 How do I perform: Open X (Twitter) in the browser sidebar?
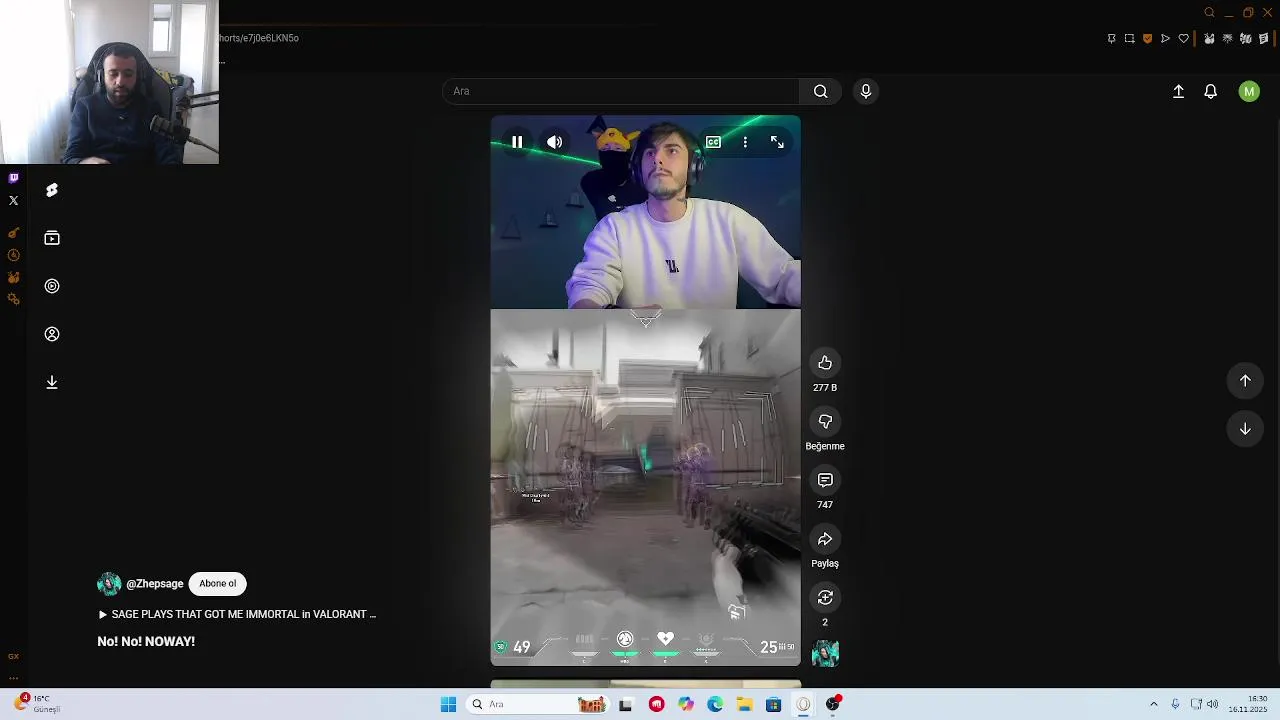tap(13, 200)
